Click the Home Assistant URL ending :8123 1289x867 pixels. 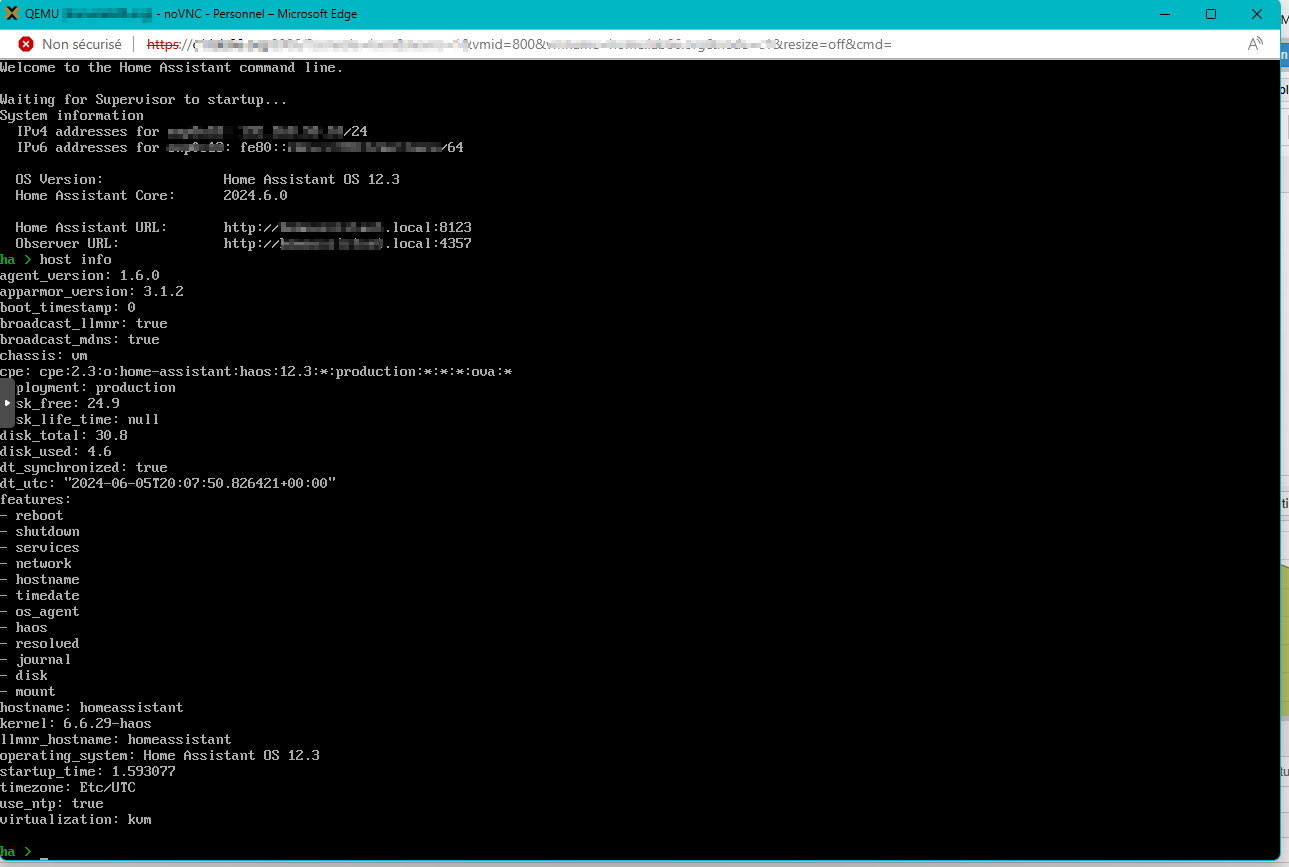pyautogui.click(x=348, y=228)
